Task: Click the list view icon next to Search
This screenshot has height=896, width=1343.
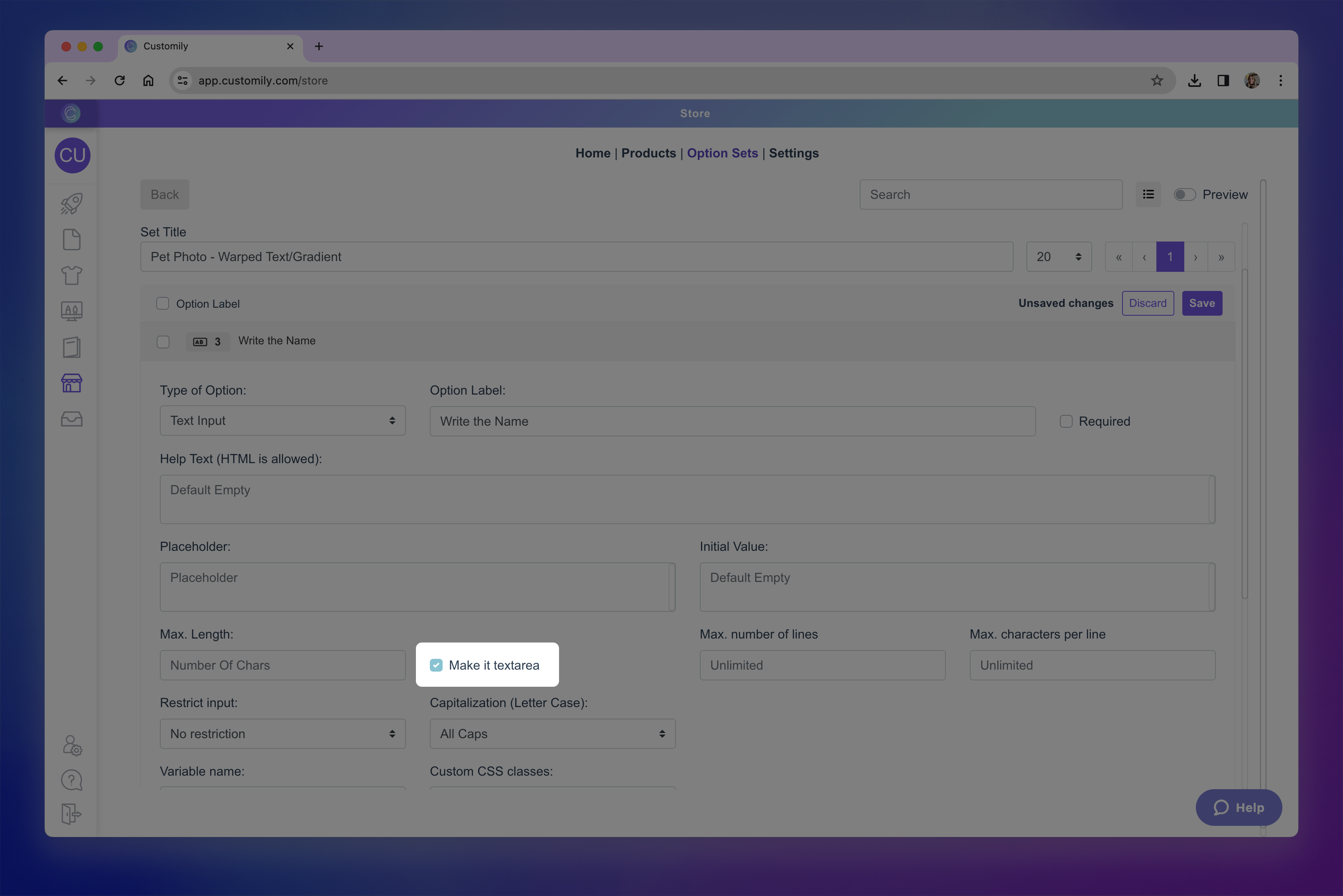Action: click(1148, 195)
